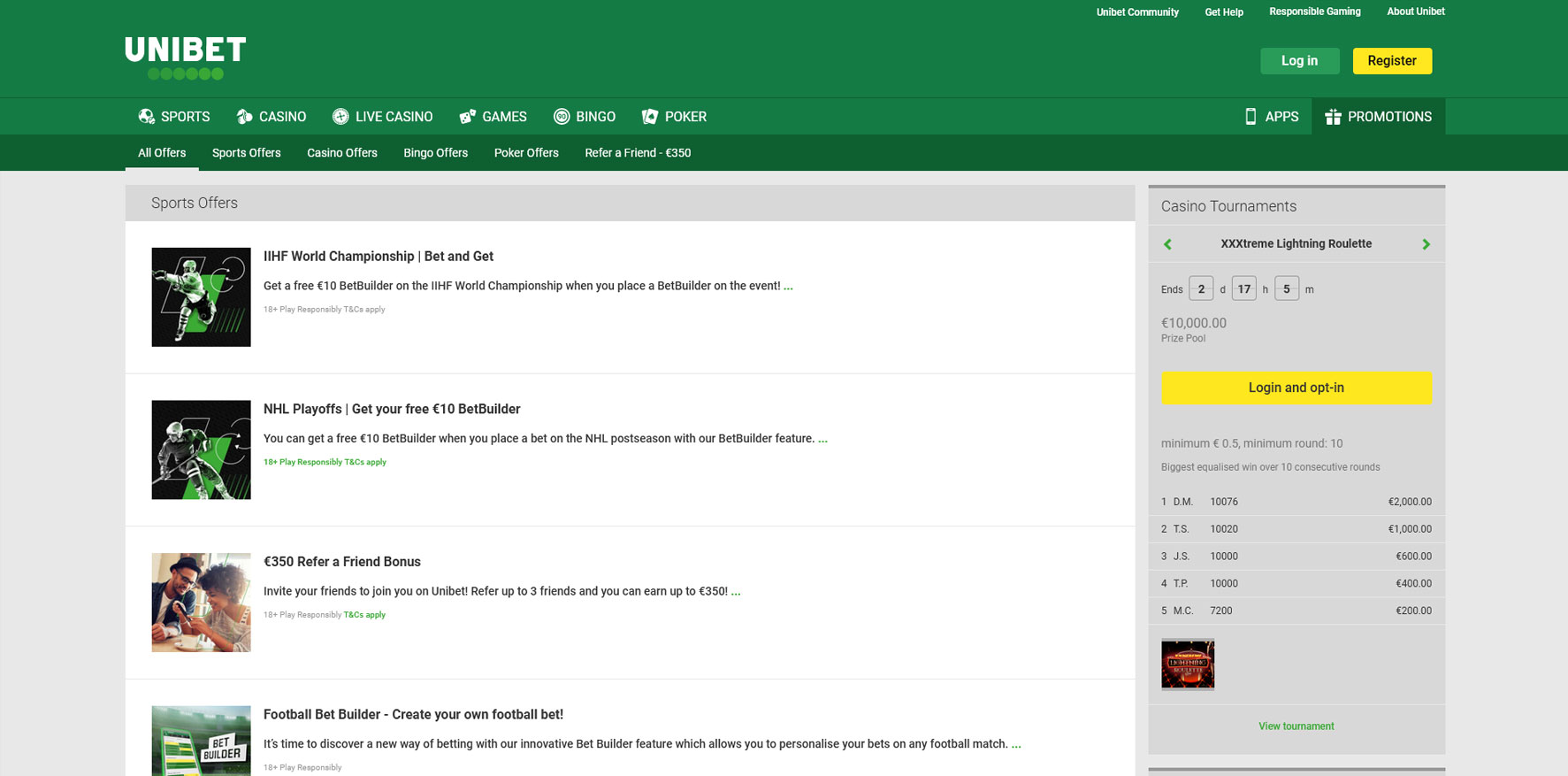Switch to Bingo Offers tab
The height and width of the screenshot is (776, 1568).
pyautogui.click(x=436, y=153)
